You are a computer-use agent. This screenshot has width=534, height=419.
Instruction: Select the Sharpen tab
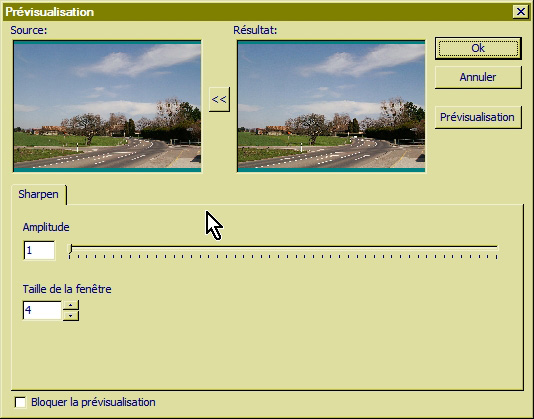38,194
